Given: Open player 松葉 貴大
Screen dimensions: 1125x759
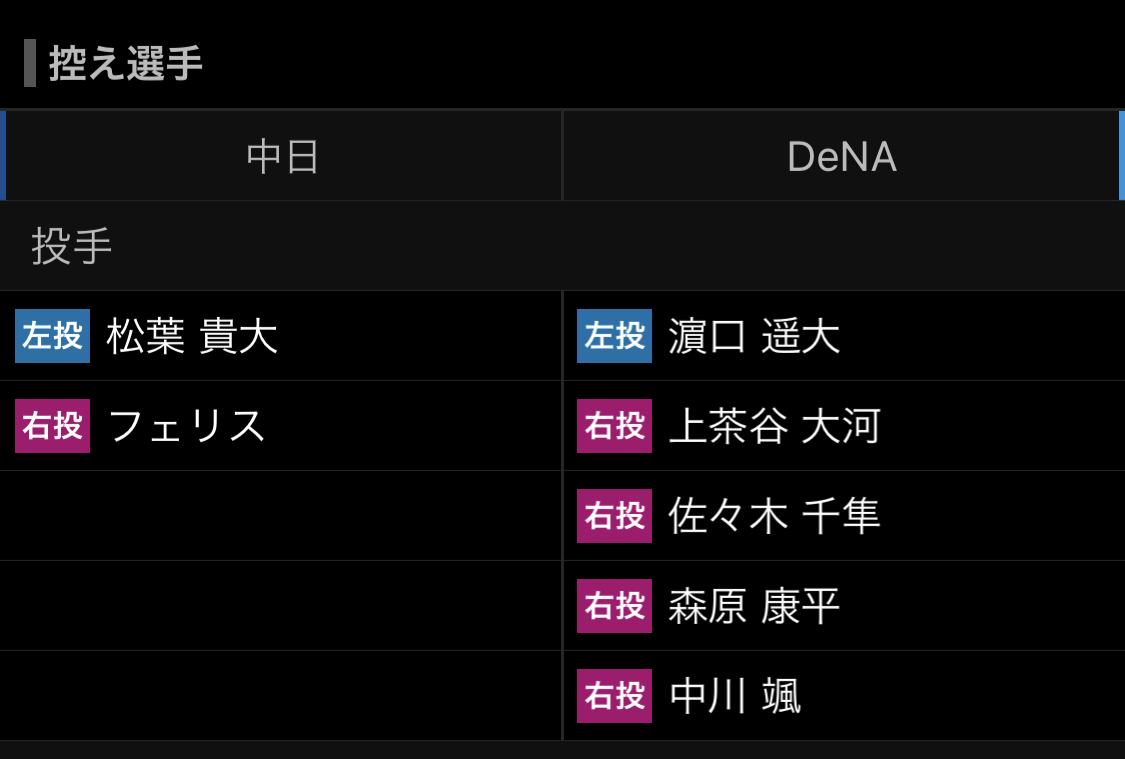Looking at the screenshot, I should pyautogui.click(x=192, y=336).
